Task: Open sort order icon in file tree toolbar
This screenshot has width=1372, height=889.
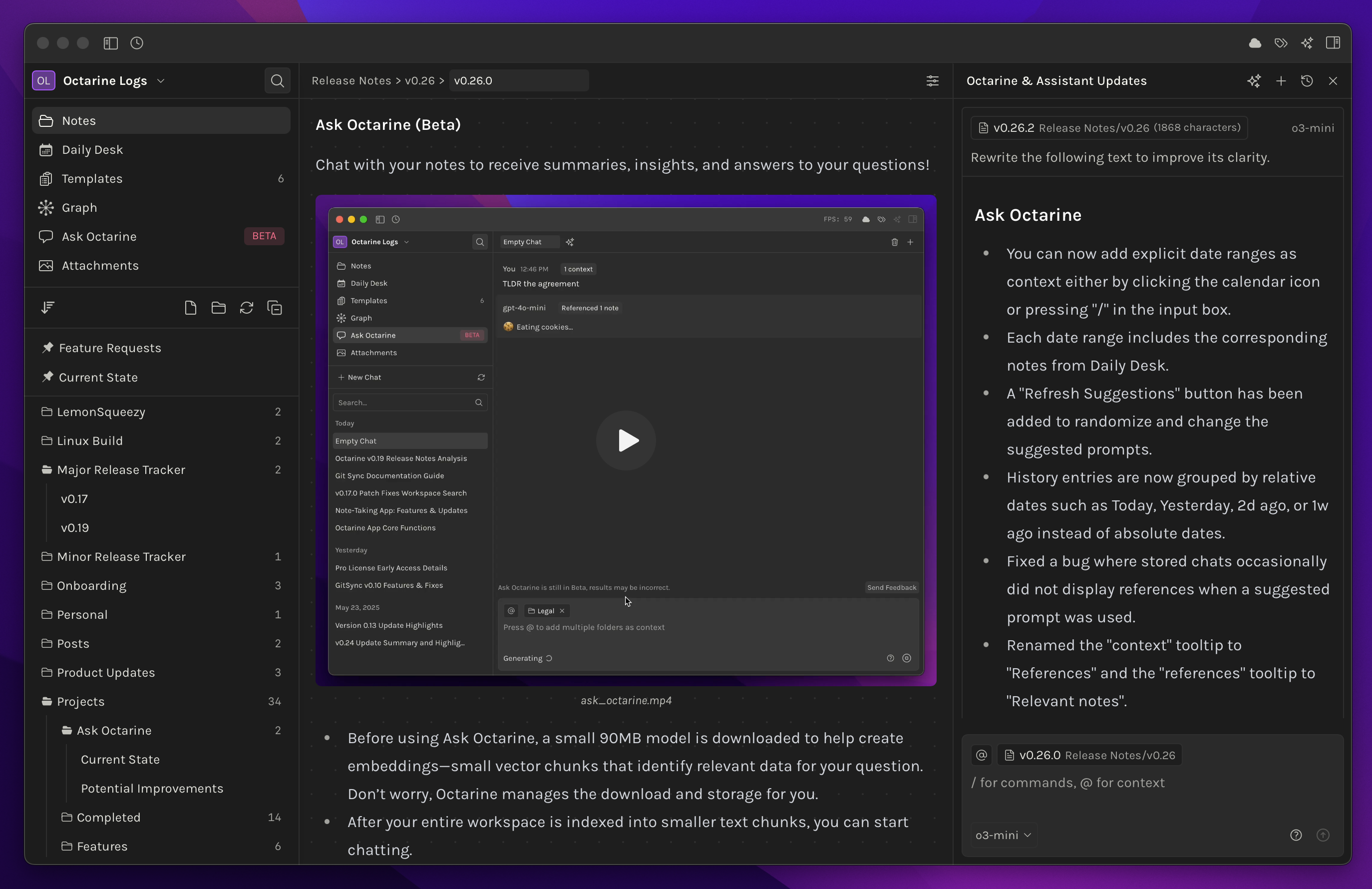Action: pyautogui.click(x=48, y=308)
